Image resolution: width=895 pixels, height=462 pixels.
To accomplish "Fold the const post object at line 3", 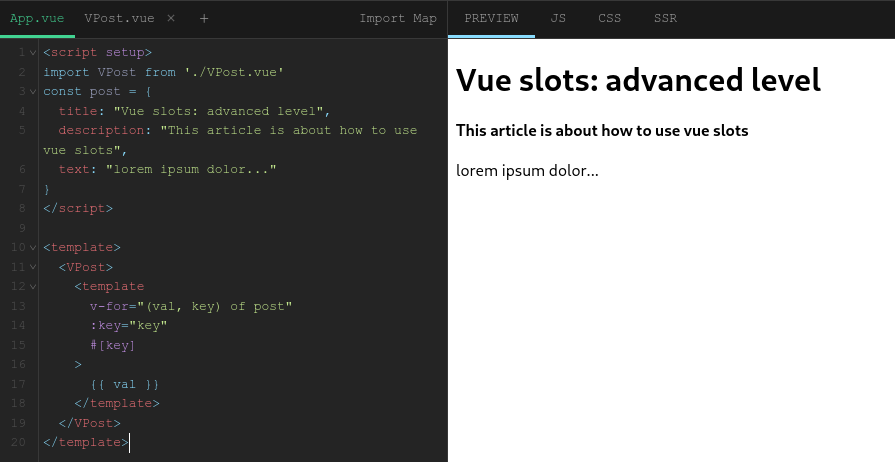I will coord(33,91).
